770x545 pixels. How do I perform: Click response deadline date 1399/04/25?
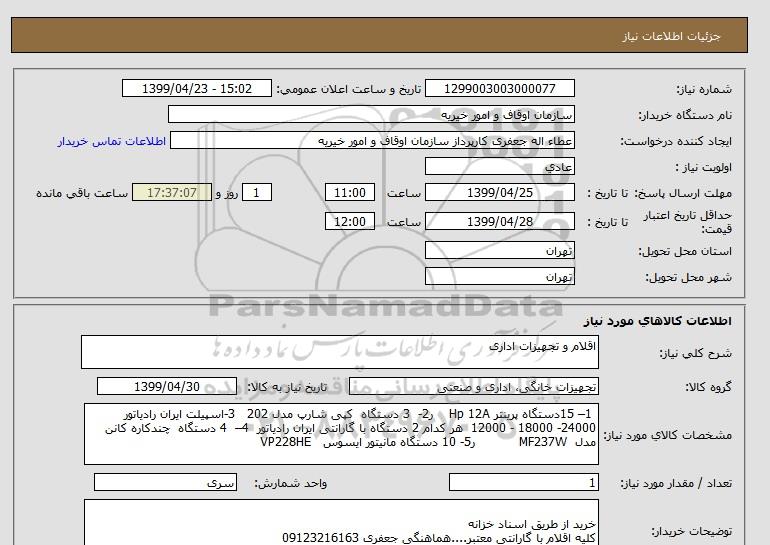coord(499,192)
